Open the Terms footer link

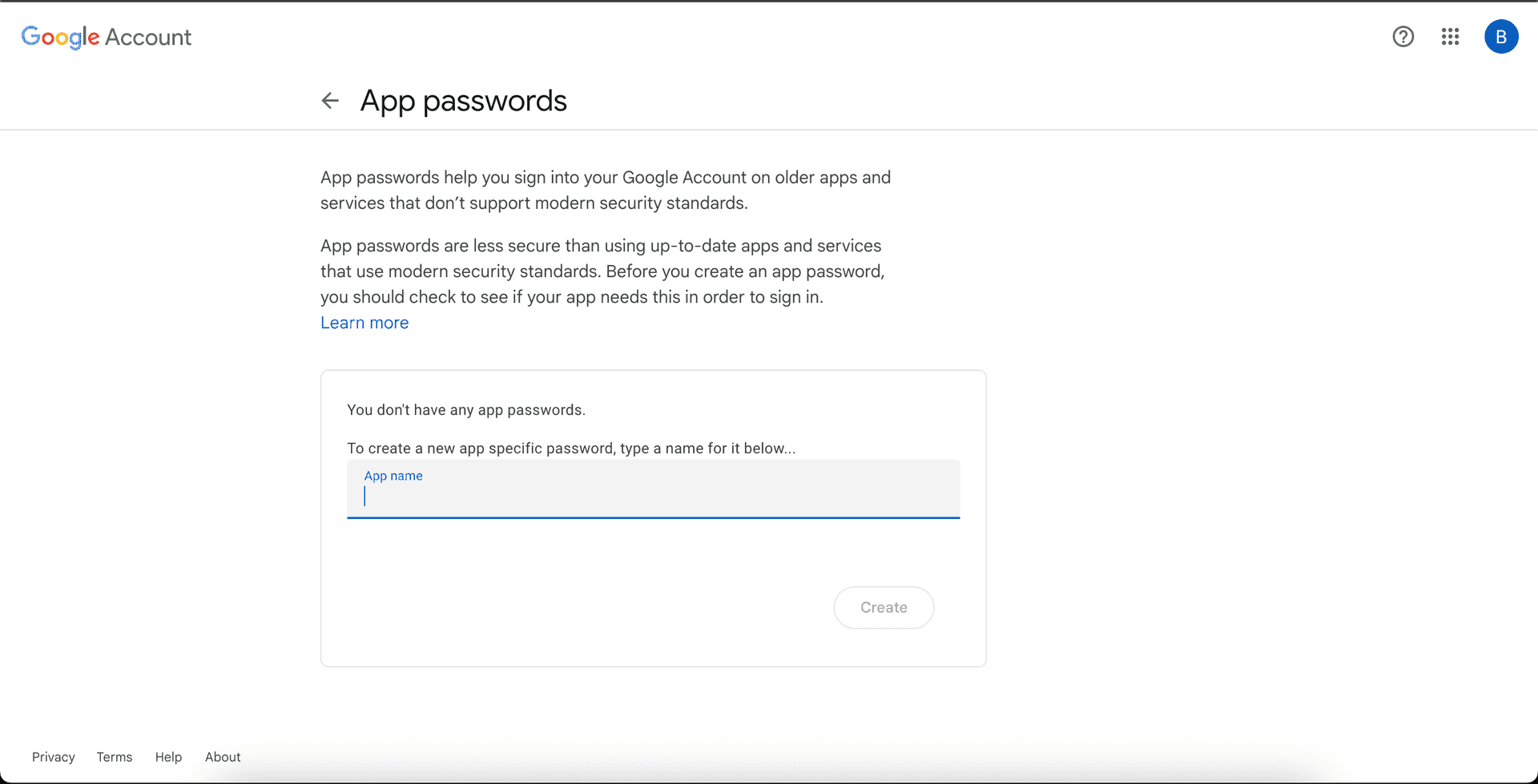[x=114, y=757]
